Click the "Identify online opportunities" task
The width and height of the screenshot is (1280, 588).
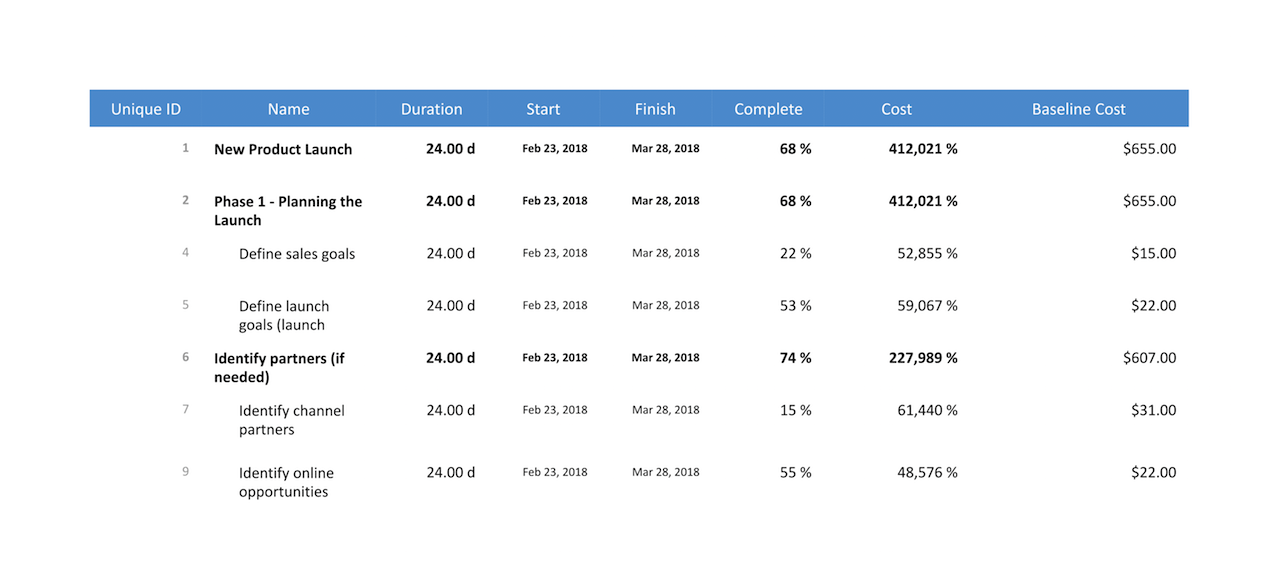pos(286,482)
